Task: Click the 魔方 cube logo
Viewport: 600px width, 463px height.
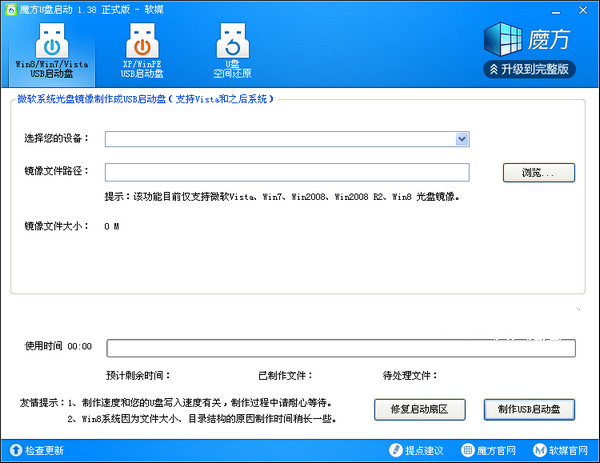Action: coord(503,39)
